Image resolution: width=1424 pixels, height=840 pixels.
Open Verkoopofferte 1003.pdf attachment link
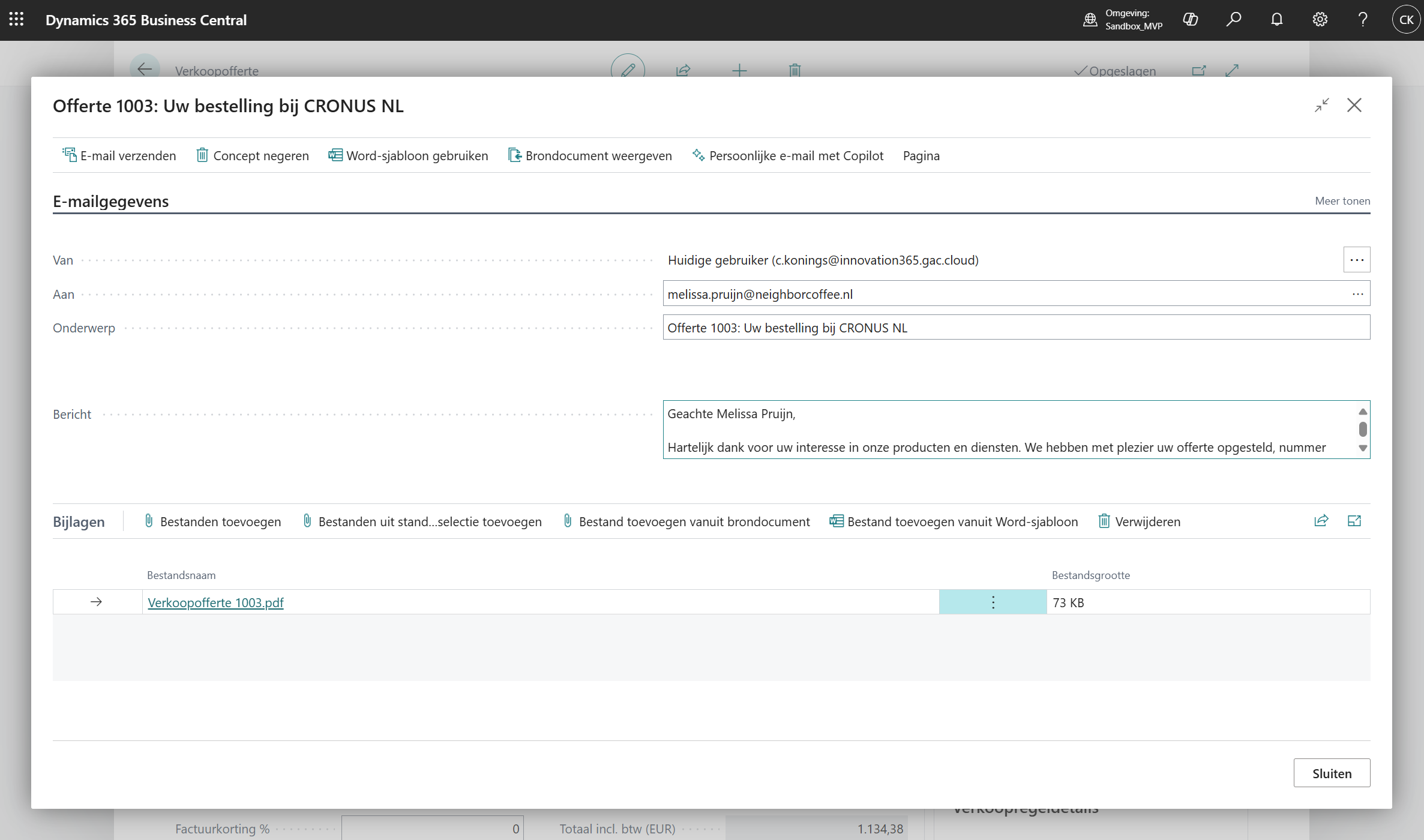click(215, 602)
